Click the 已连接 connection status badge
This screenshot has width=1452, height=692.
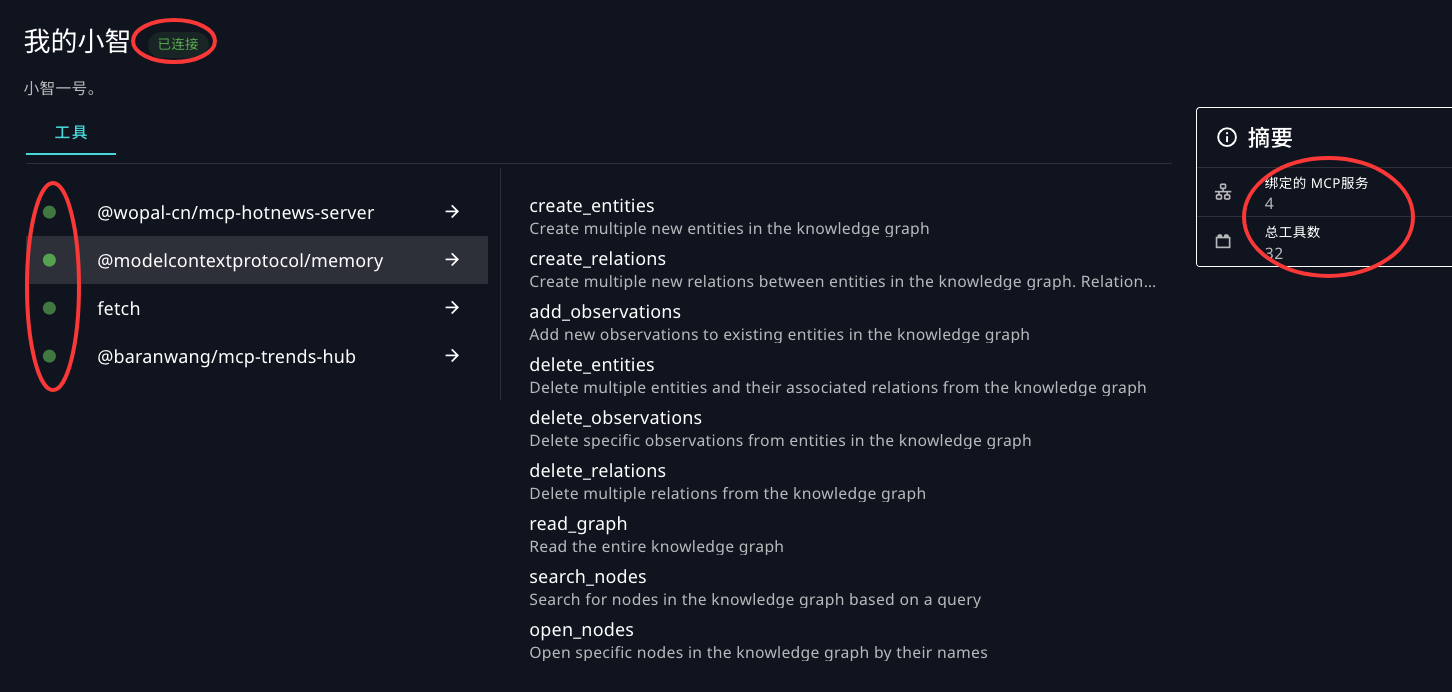pos(178,44)
